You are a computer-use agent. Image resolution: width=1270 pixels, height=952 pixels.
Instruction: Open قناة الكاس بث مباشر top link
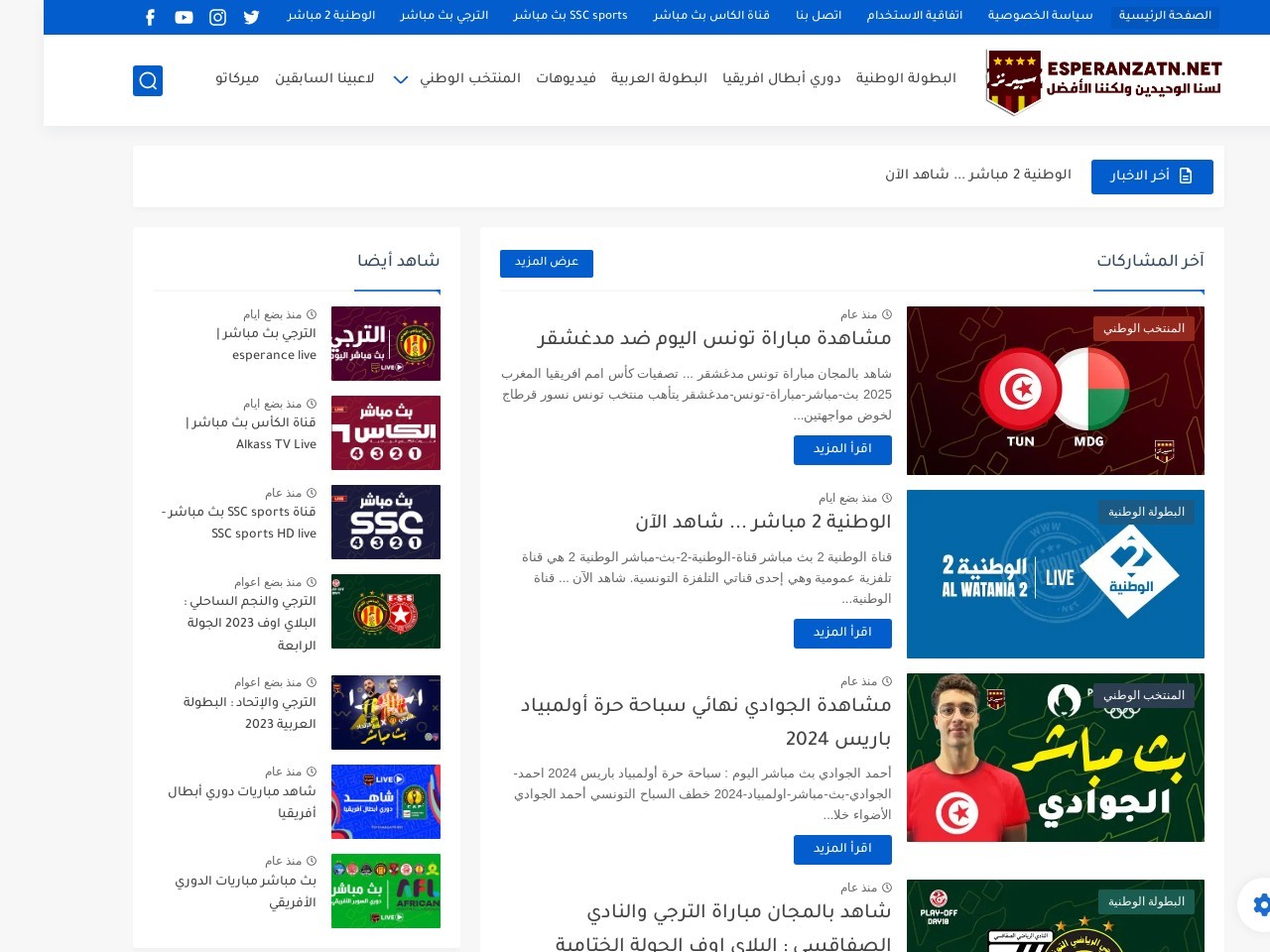click(711, 16)
